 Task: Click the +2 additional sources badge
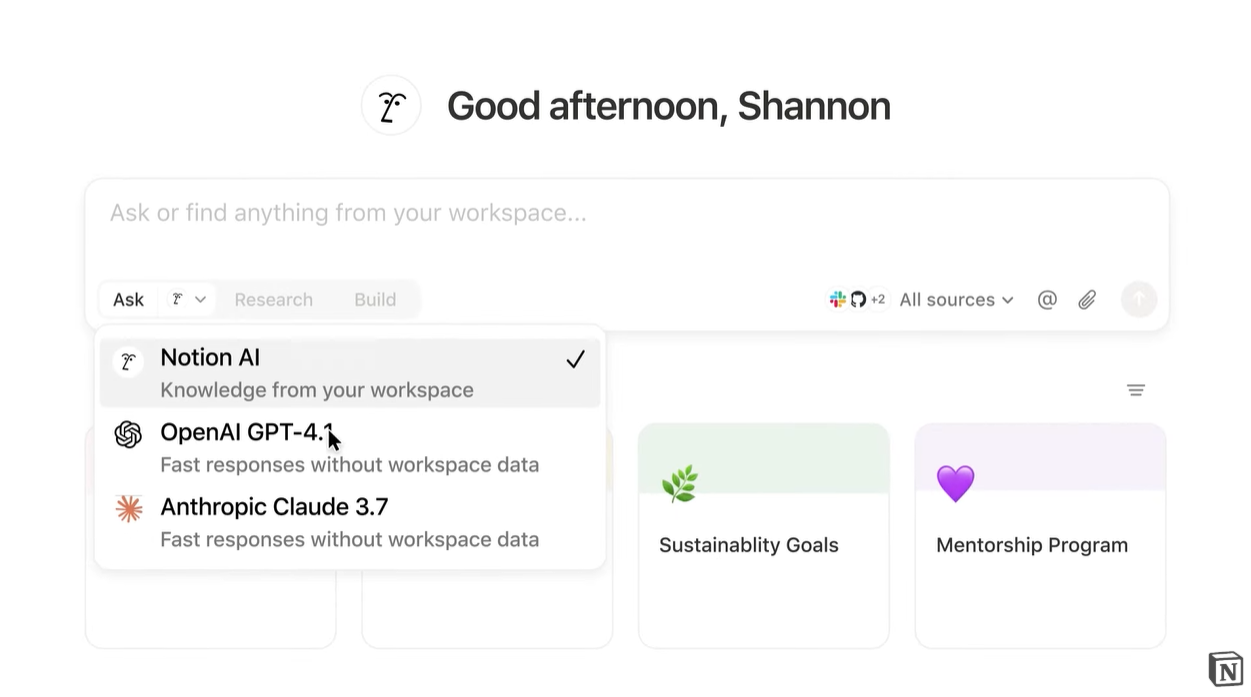coord(878,299)
